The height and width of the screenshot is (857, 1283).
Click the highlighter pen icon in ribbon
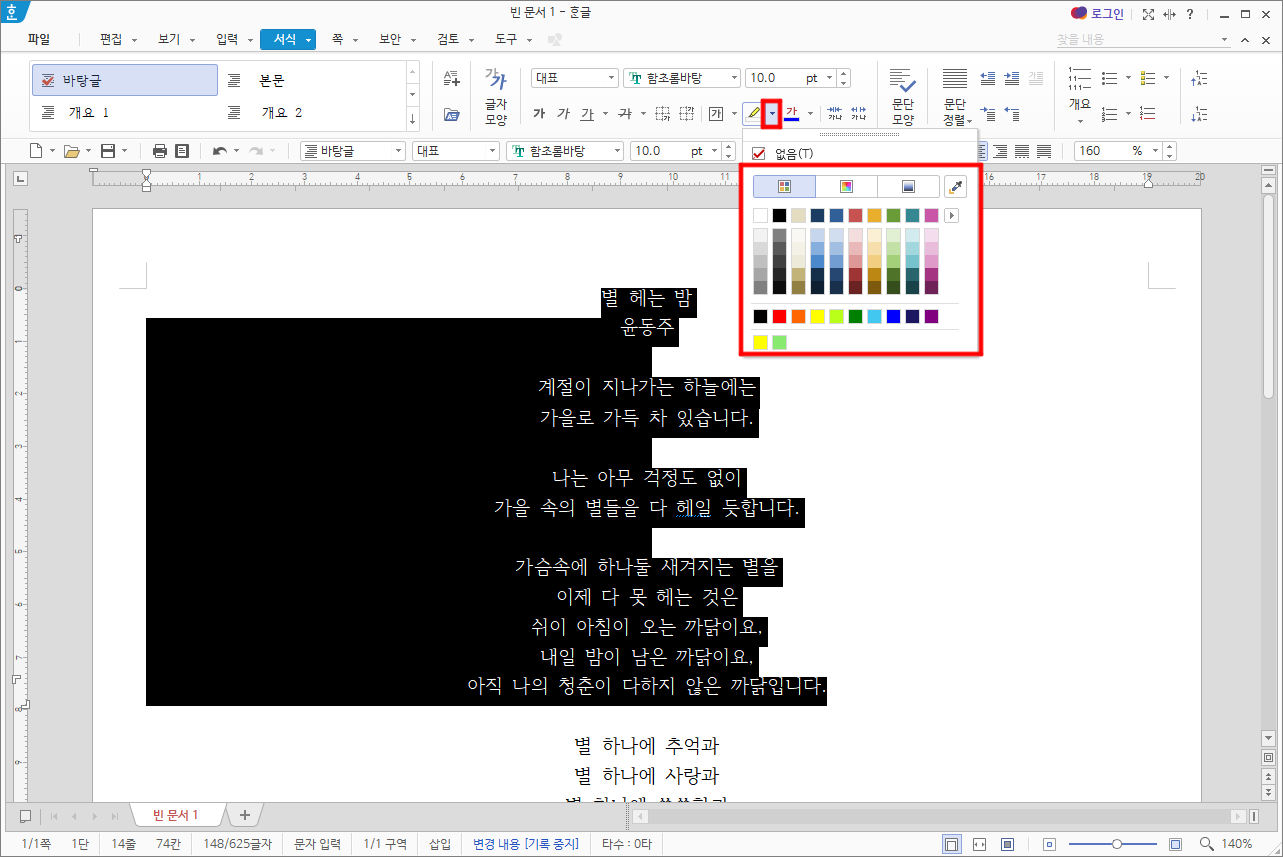point(754,113)
